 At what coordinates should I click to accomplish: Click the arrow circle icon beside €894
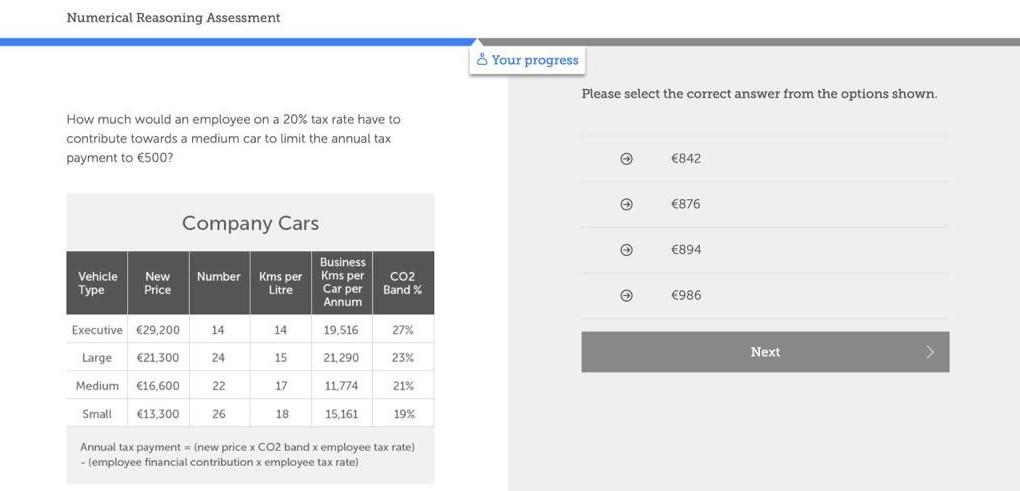[627, 250]
